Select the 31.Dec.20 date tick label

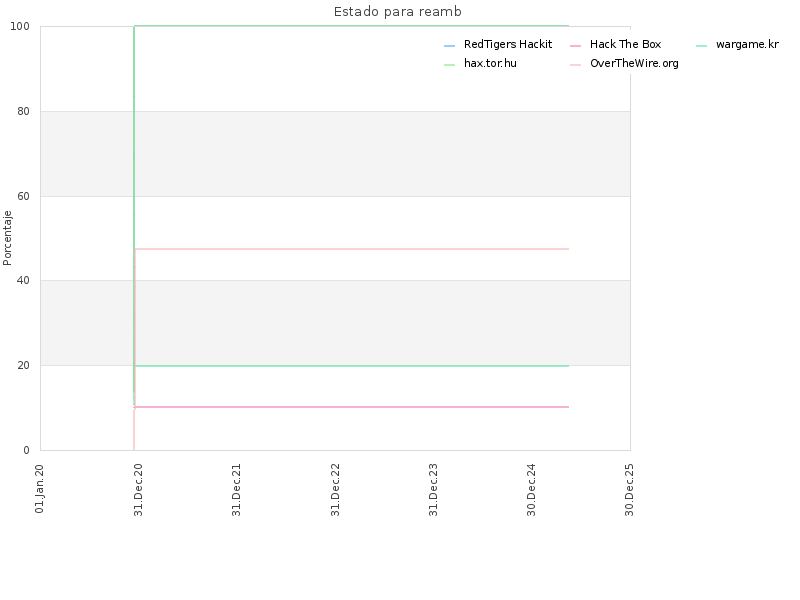coord(138,490)
